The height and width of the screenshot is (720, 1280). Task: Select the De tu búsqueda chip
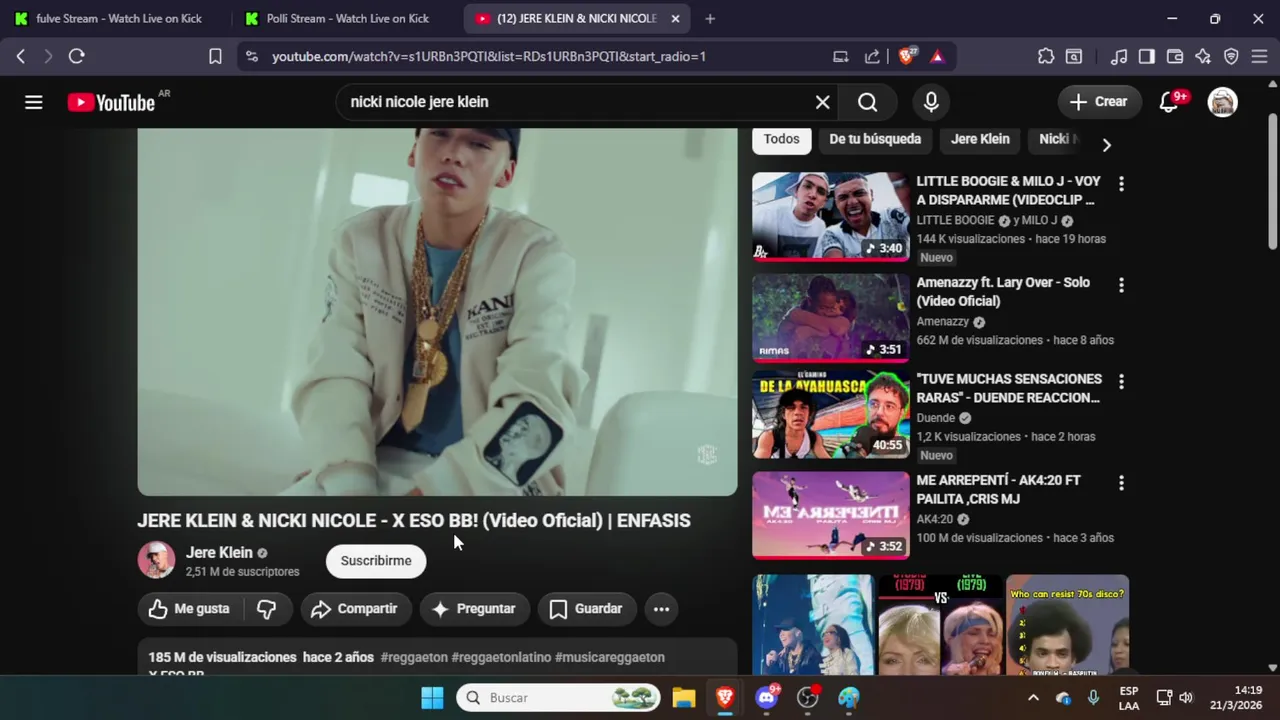tap(875, 139)
